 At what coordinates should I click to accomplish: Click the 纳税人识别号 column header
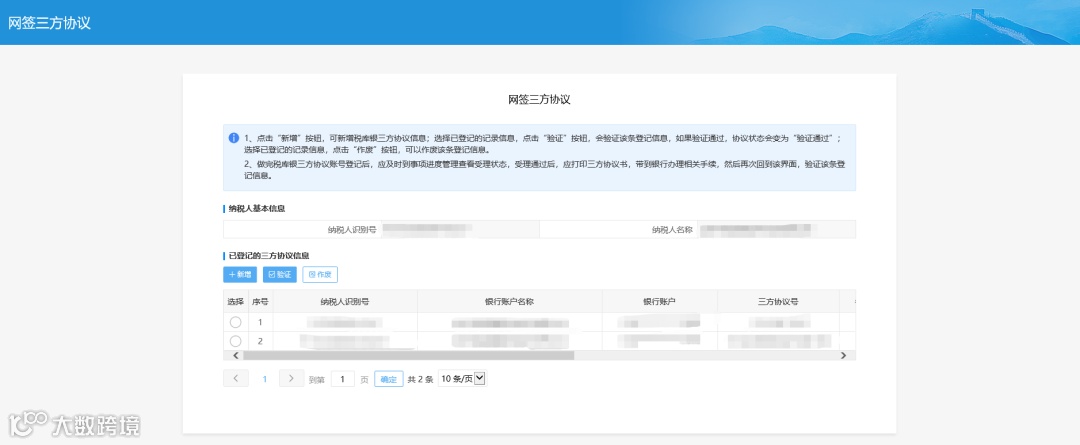345,302
